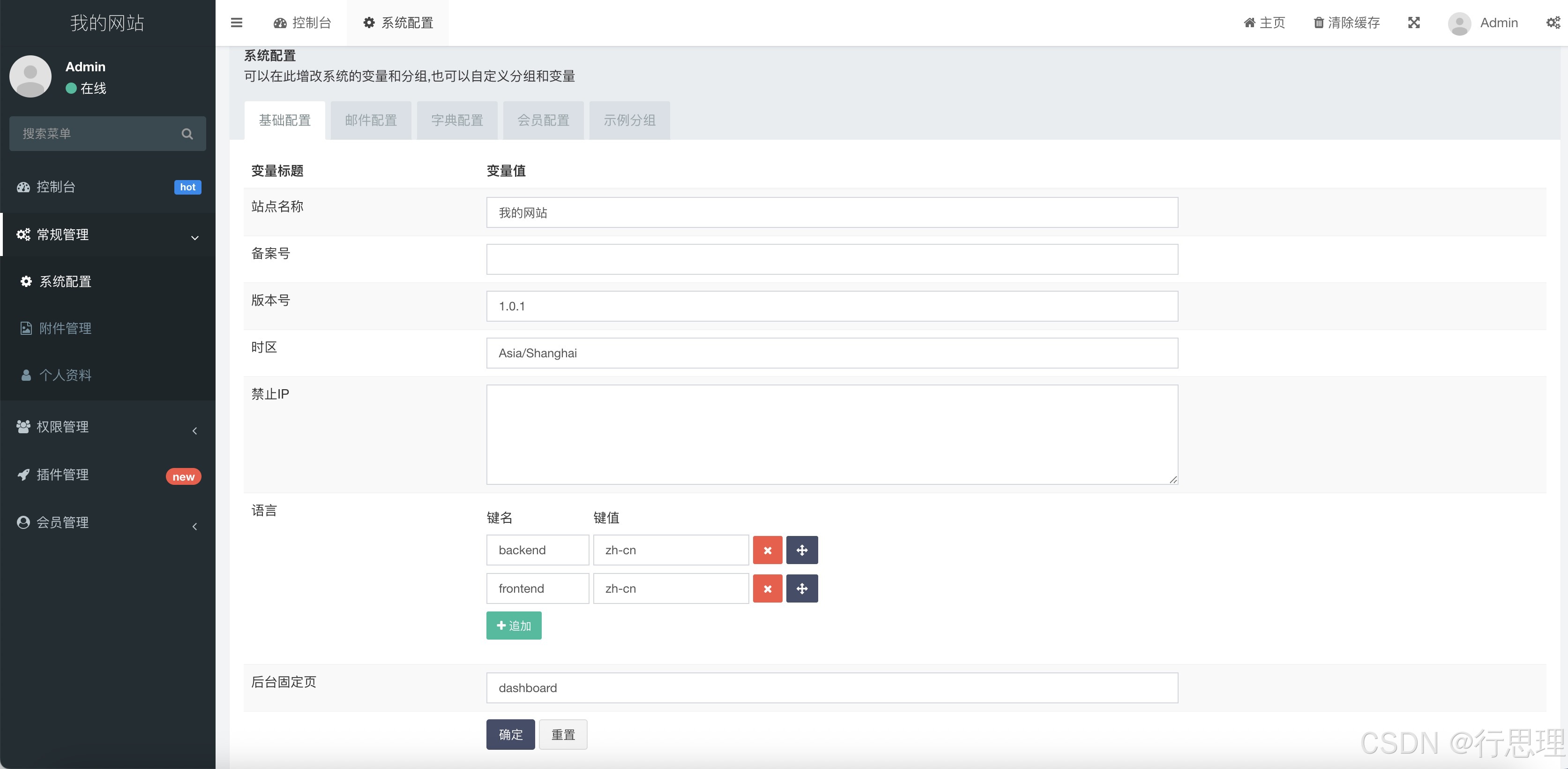The image size is (1568, 769).
Task: Open the 字典配置 tab
Action: [457, 120]
